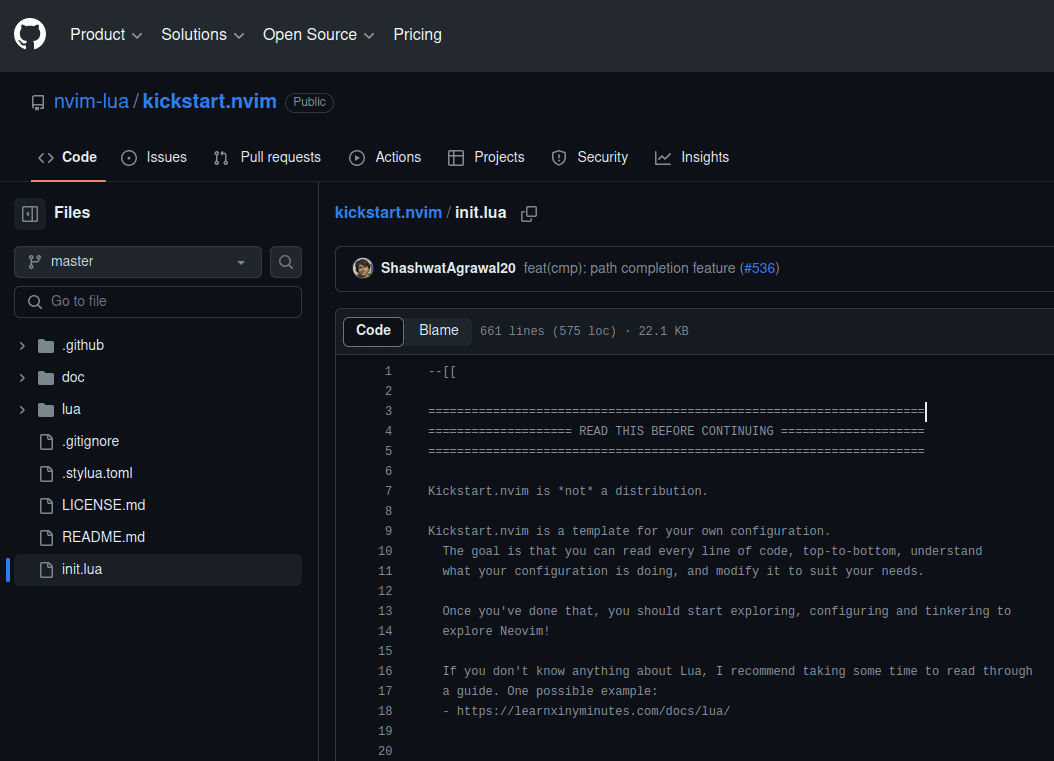This screenshot has width=1054, height=761.
Task: Expand the lua folder chevron
Action: tap(22, 409)
